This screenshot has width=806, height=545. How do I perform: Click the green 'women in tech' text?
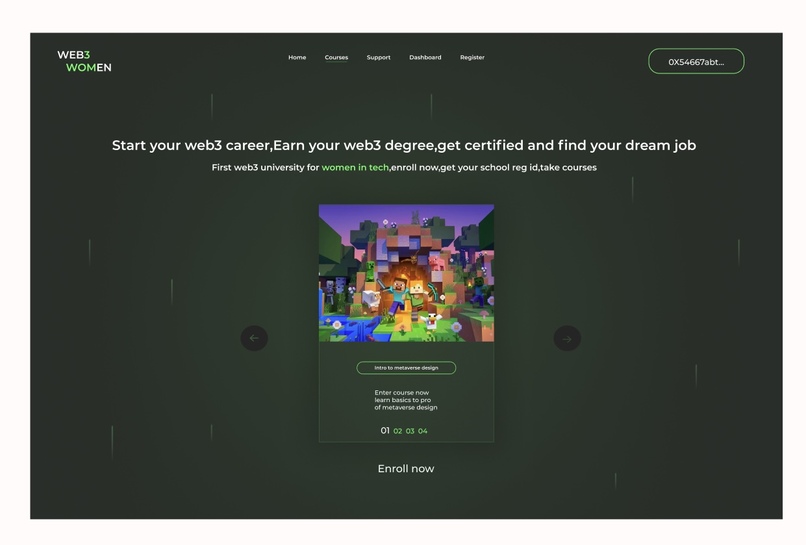tap(355, 168)
